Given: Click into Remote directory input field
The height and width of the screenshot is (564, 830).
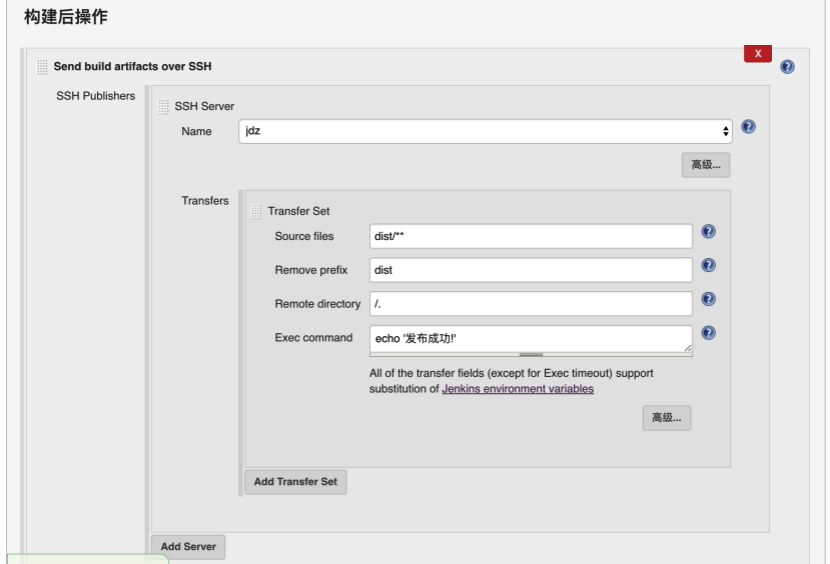Looking at the screenshot, I should [531, 304].
